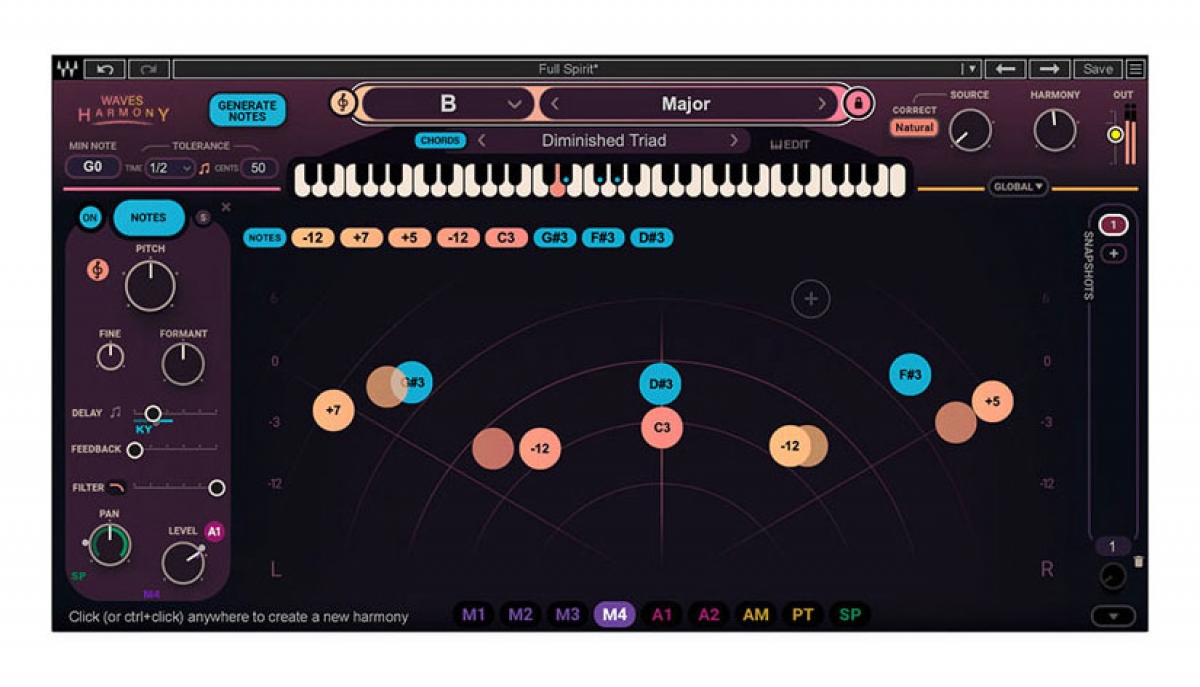Expand the GLOBAL dropdown
The height and width of the screenshot is (687, 1200).
coord(1017,186)
